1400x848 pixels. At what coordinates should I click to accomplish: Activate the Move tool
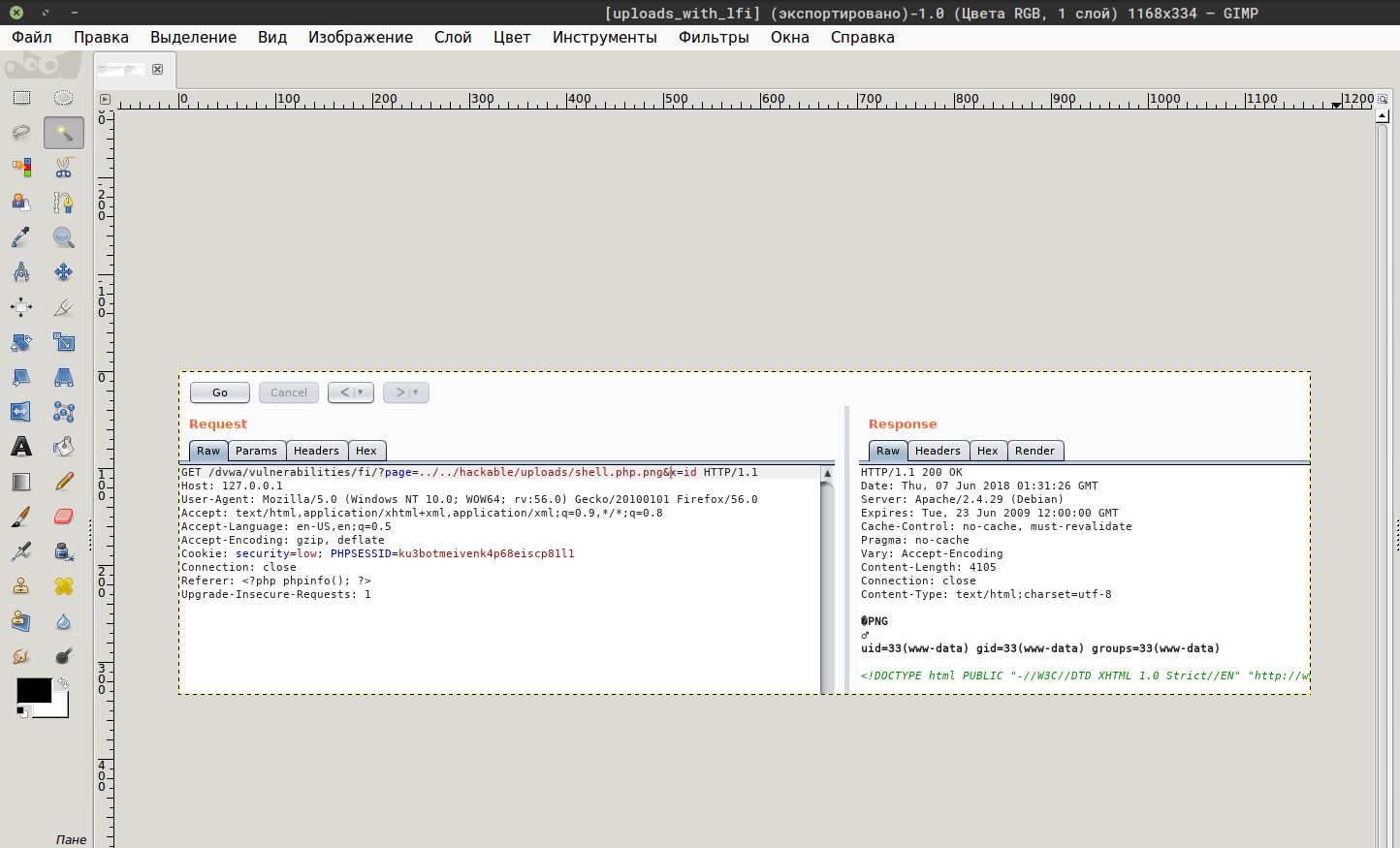point(64,272)
